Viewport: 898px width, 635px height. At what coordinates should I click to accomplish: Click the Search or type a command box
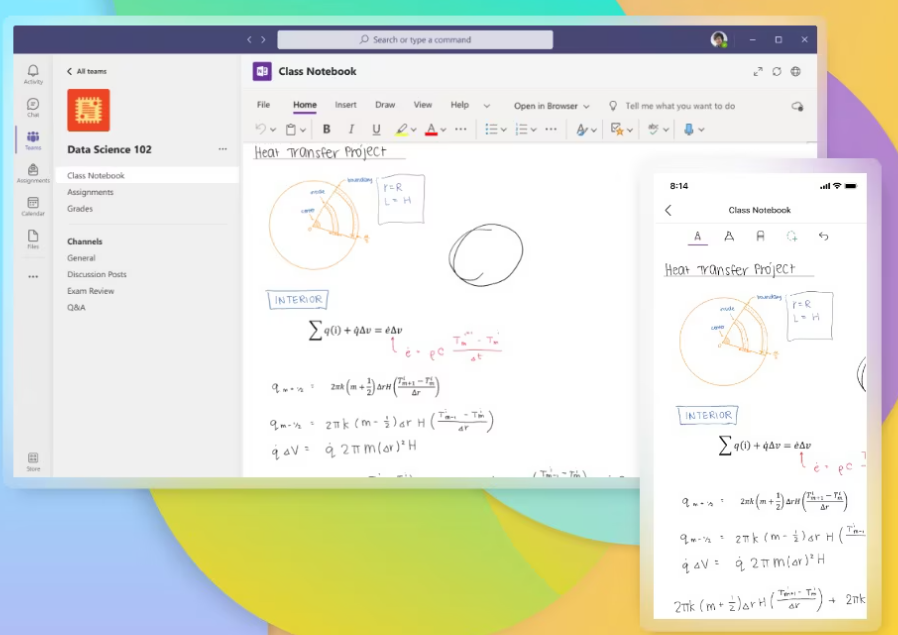(x=415, y=40)
